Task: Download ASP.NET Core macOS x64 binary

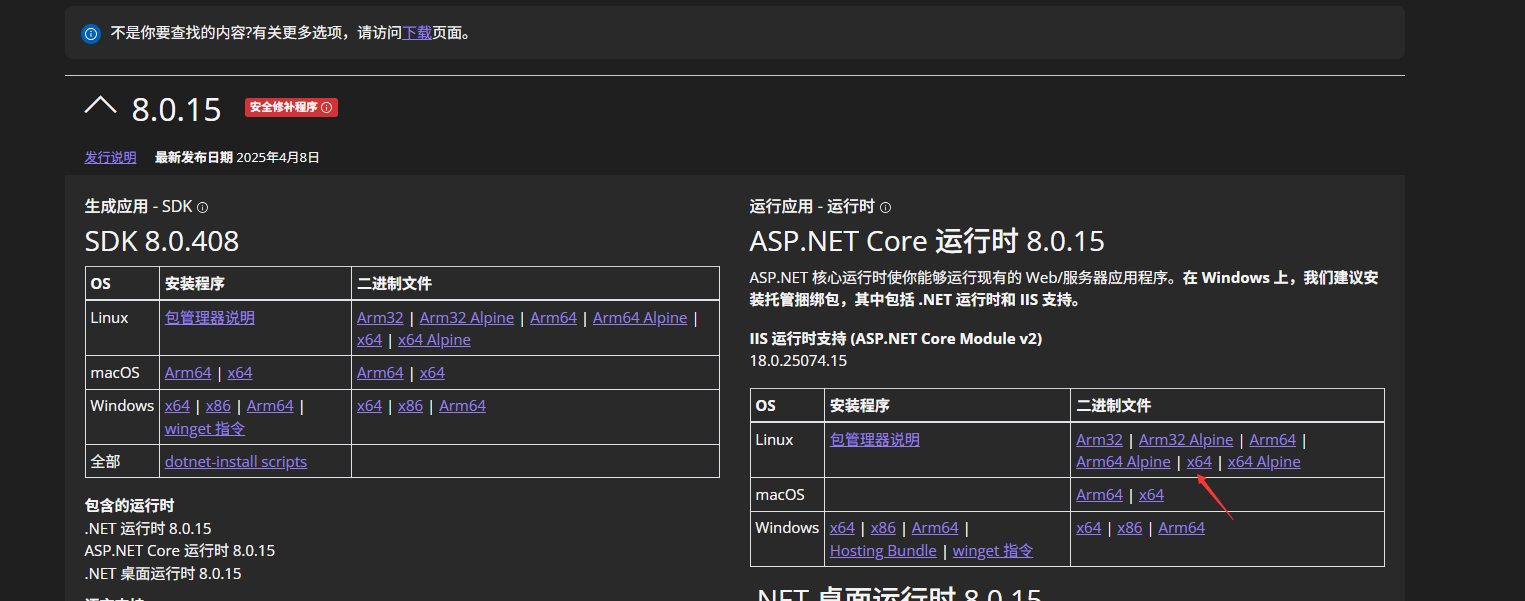Action: point(1151,494)
